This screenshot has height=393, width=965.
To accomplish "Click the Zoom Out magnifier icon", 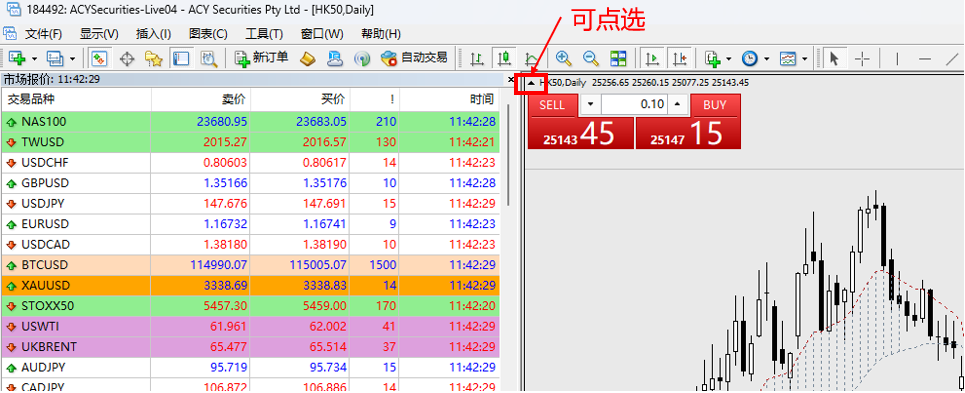I will coord(590,58).
